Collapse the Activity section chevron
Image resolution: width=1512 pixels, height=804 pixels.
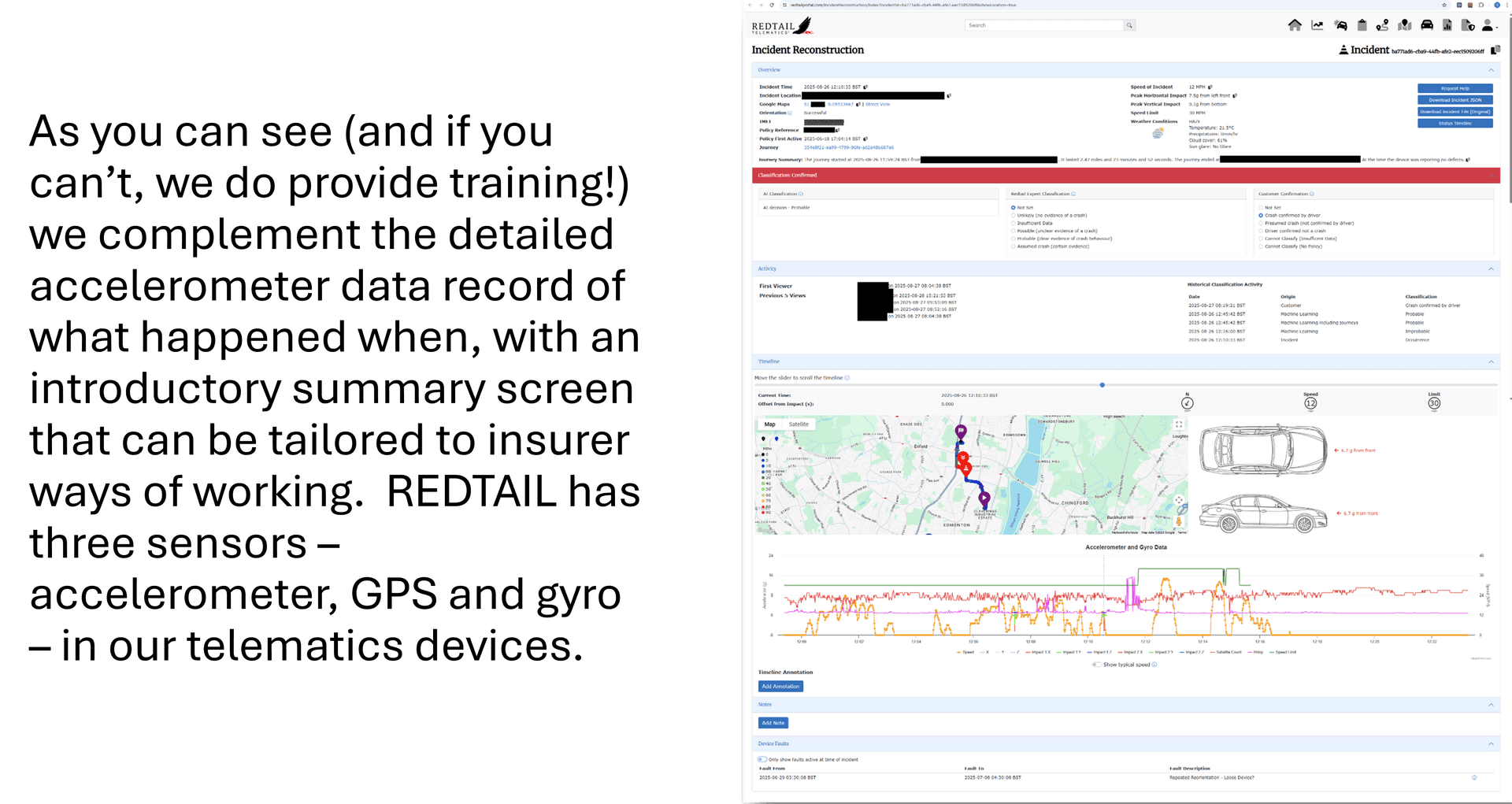point(1491,269)
